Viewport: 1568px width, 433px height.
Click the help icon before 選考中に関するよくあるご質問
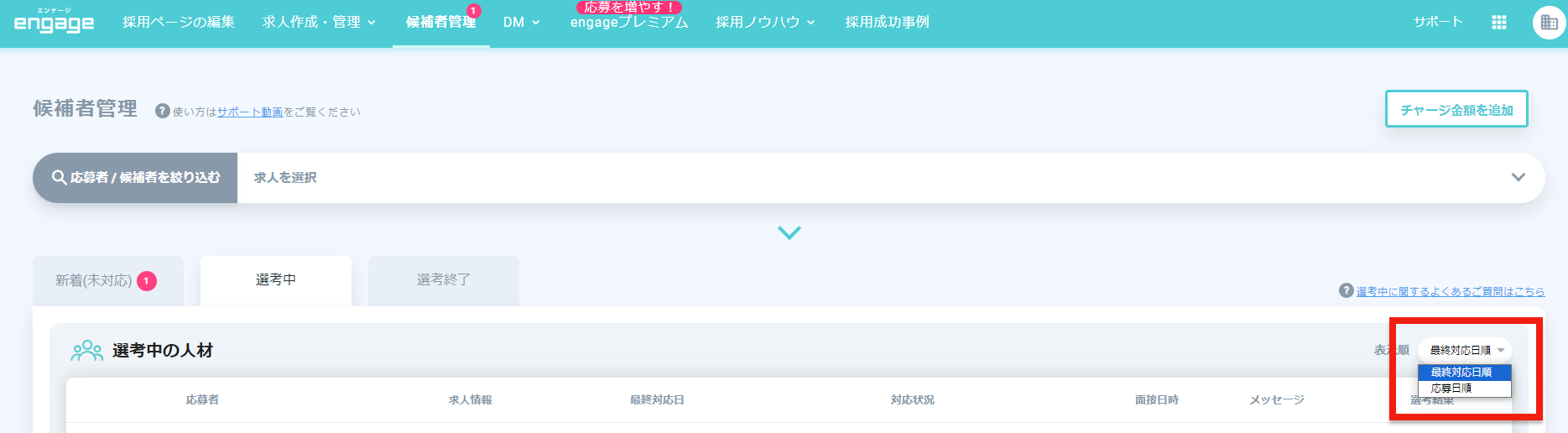tap(1346, 291)
